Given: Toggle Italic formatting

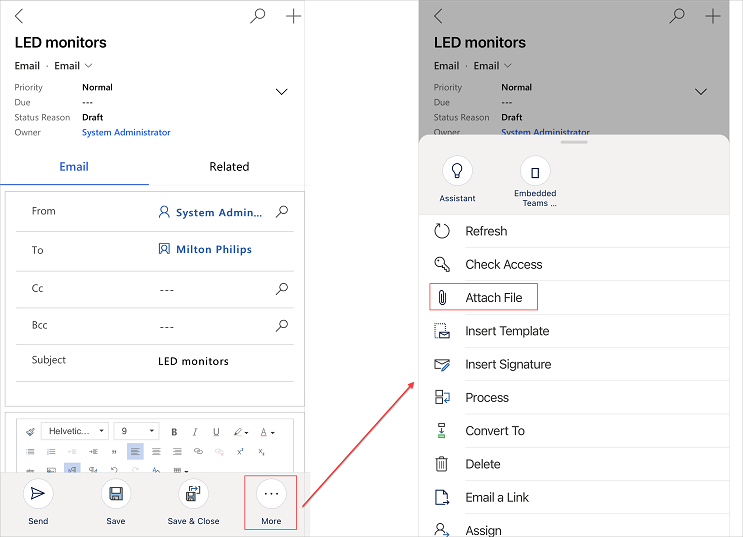Looking at the screenshot, I should [195, 432].
